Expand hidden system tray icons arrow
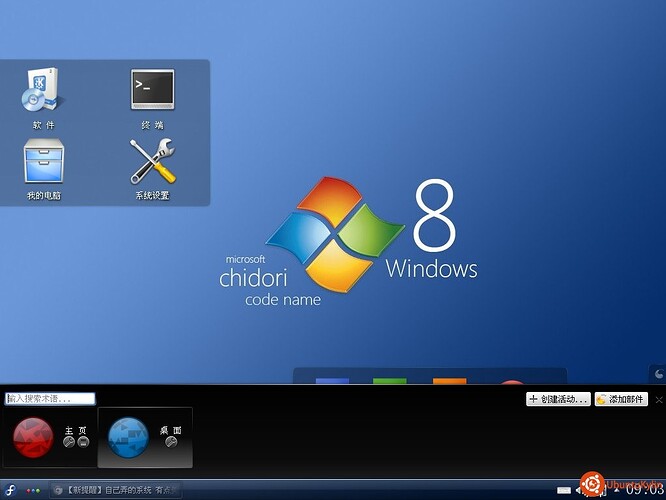Screen dimensions: 666x500 (x=617, y=490)
